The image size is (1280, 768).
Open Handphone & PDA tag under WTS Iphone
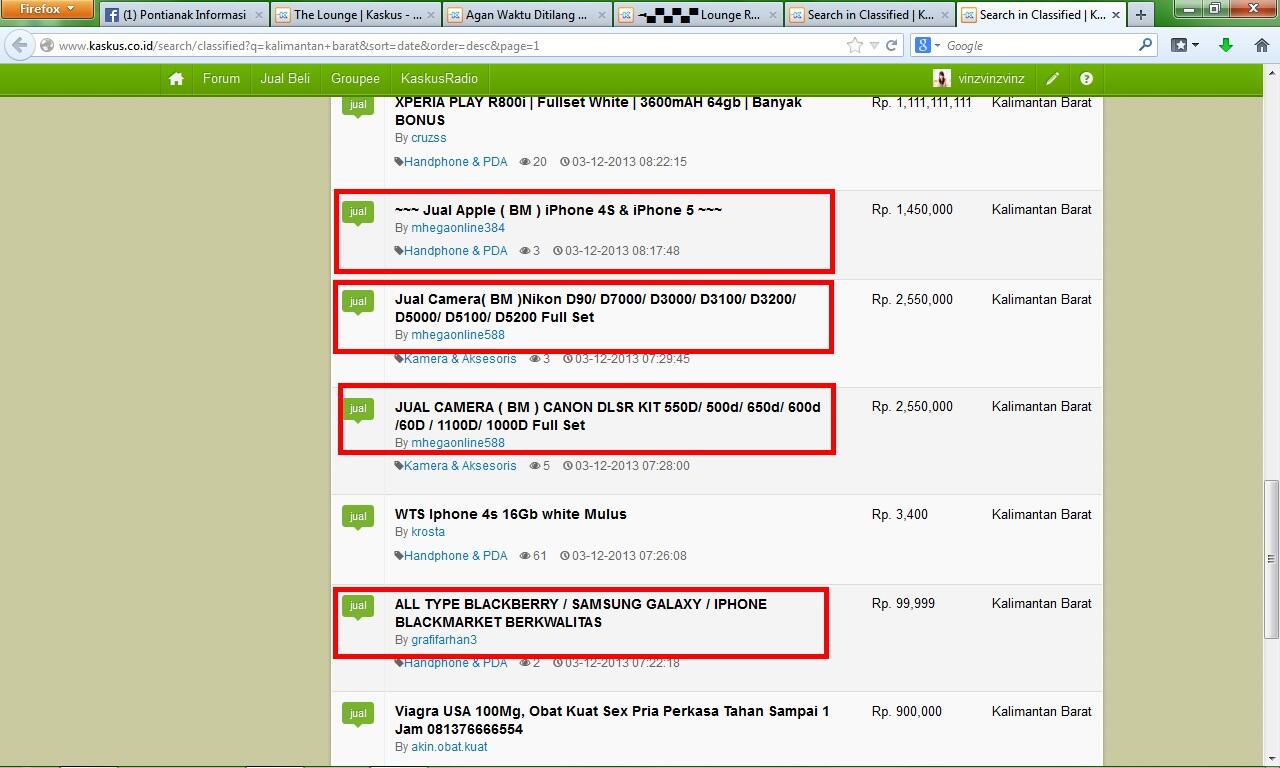click(455, 556)
